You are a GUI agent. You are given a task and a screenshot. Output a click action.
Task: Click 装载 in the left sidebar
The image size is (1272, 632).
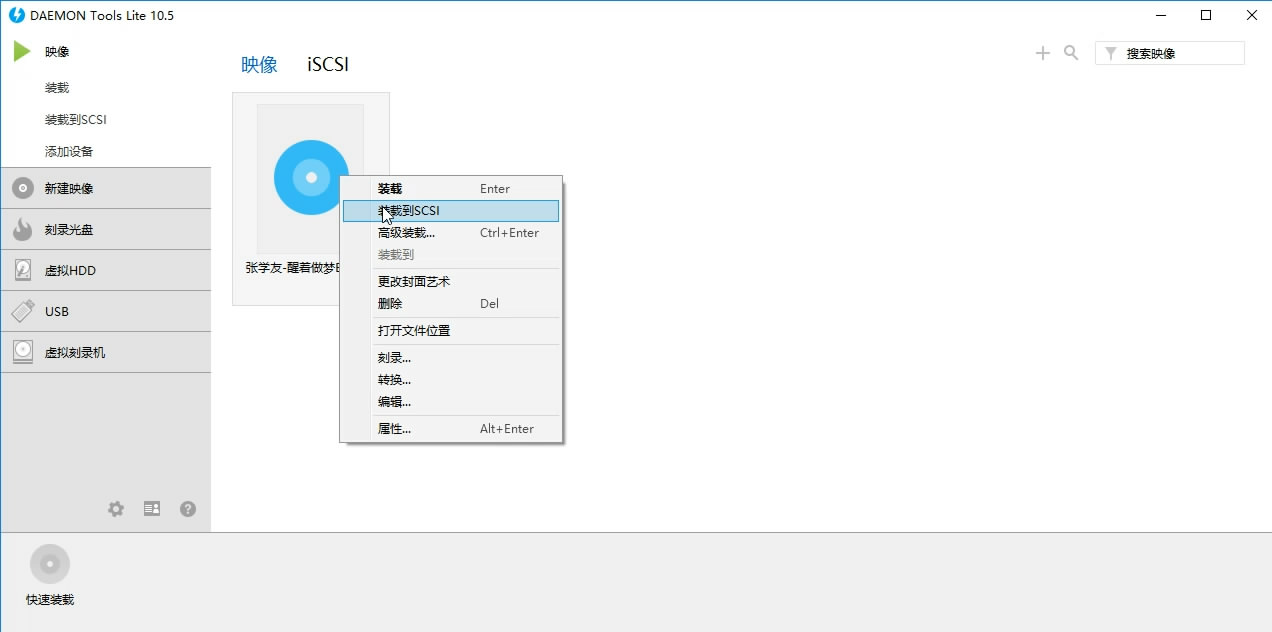click(x=57, y=88)
